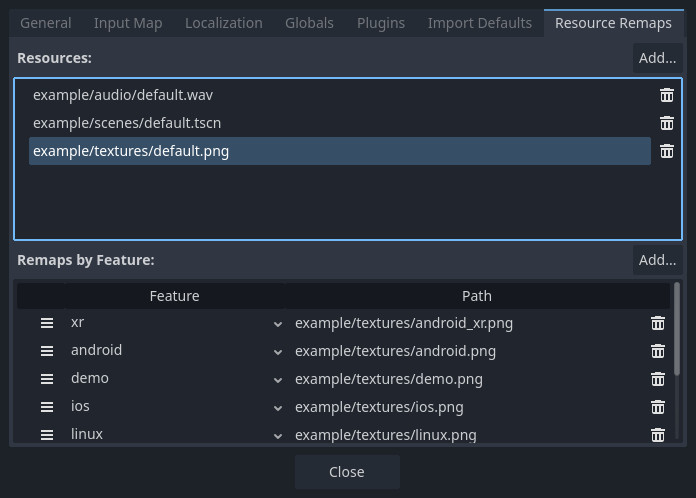
Task: Remove the default.png resource with trash icon
Action: coord(667,151)
